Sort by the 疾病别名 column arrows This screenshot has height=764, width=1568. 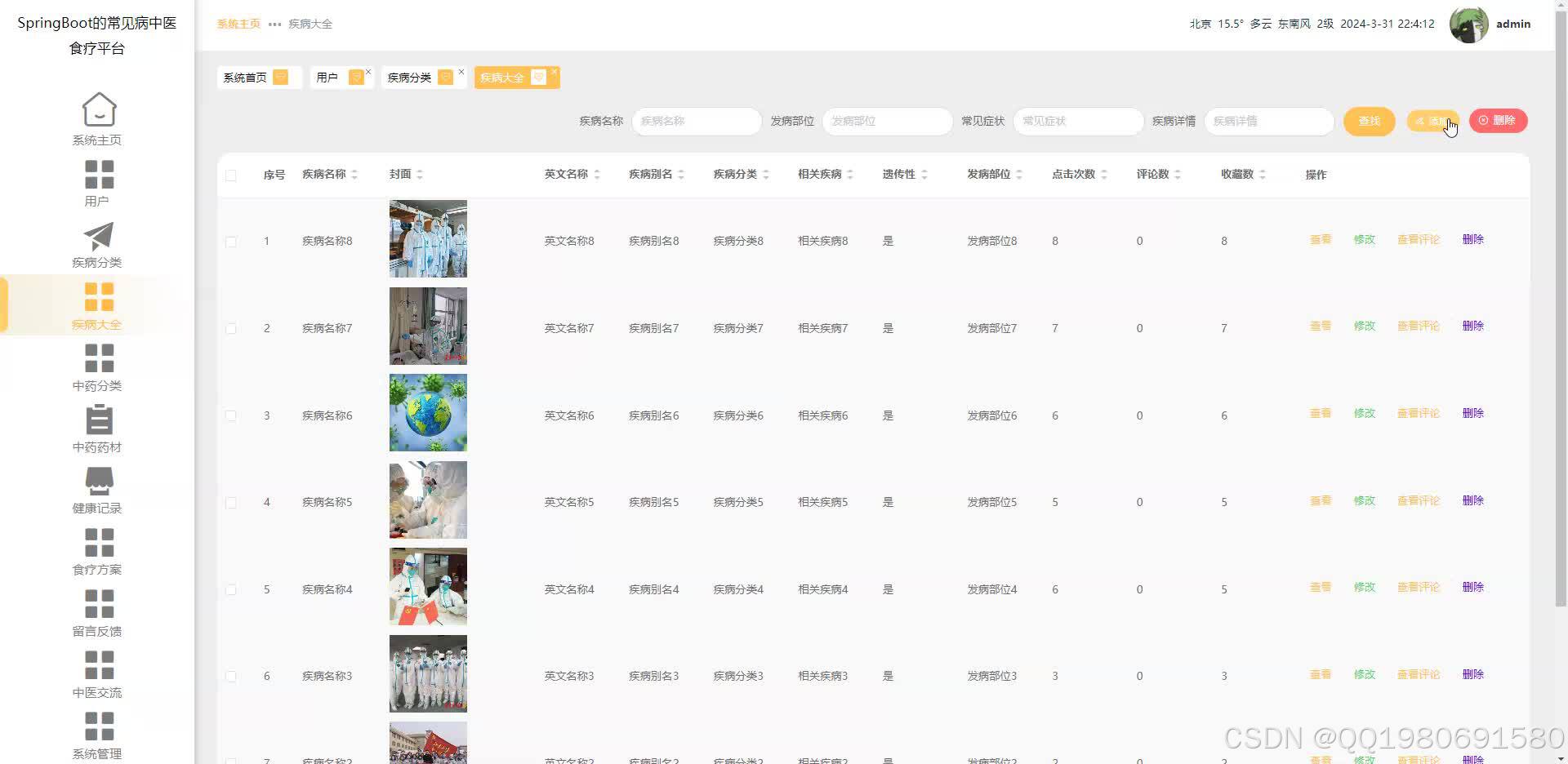pos(681,175)
